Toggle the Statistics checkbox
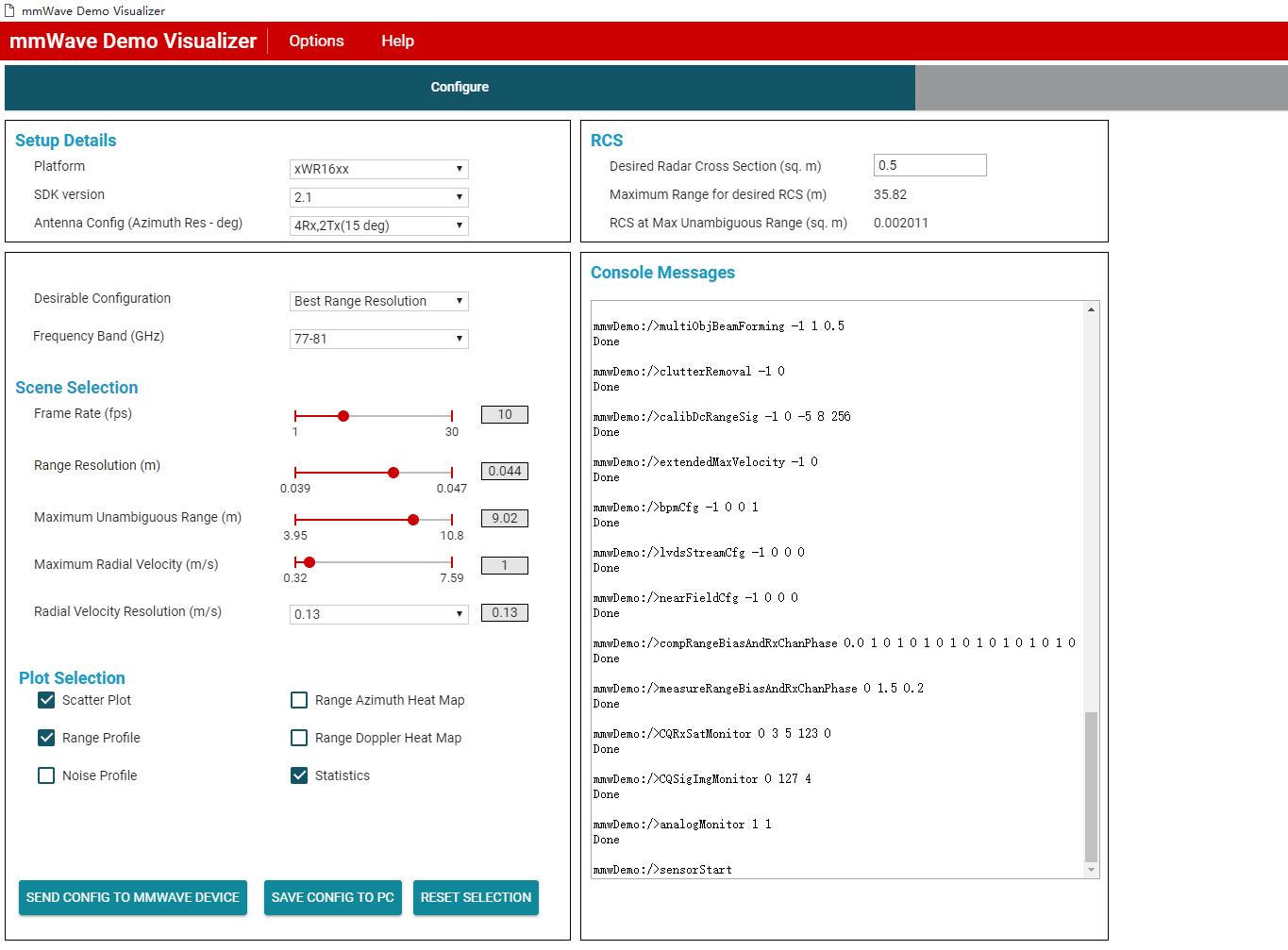The height and width of the screenshot is (950, 1288). [299, 775]
